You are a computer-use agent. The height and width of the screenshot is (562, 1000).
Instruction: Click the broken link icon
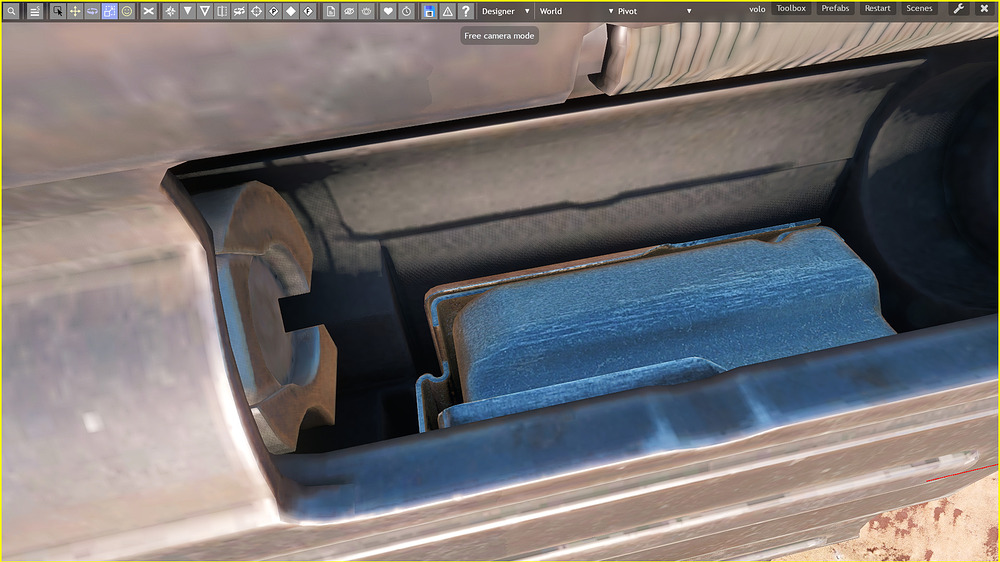coord(239,11)
